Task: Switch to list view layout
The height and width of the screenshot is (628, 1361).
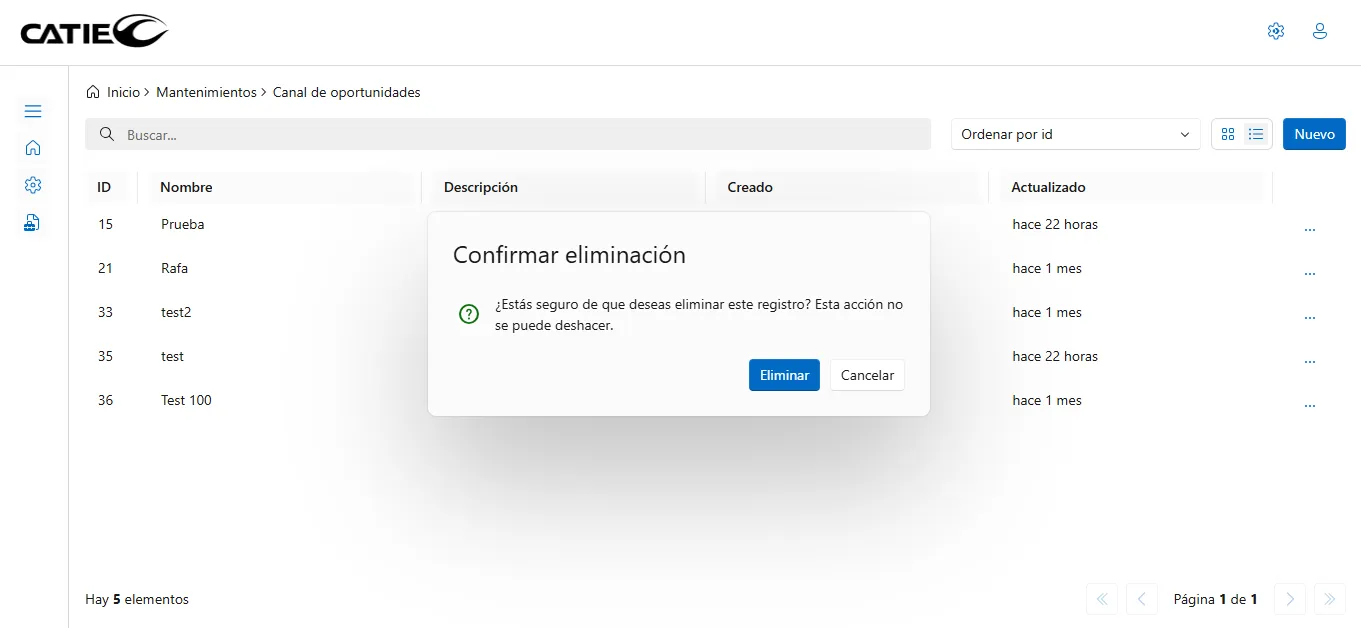Action: (1256, 134)
